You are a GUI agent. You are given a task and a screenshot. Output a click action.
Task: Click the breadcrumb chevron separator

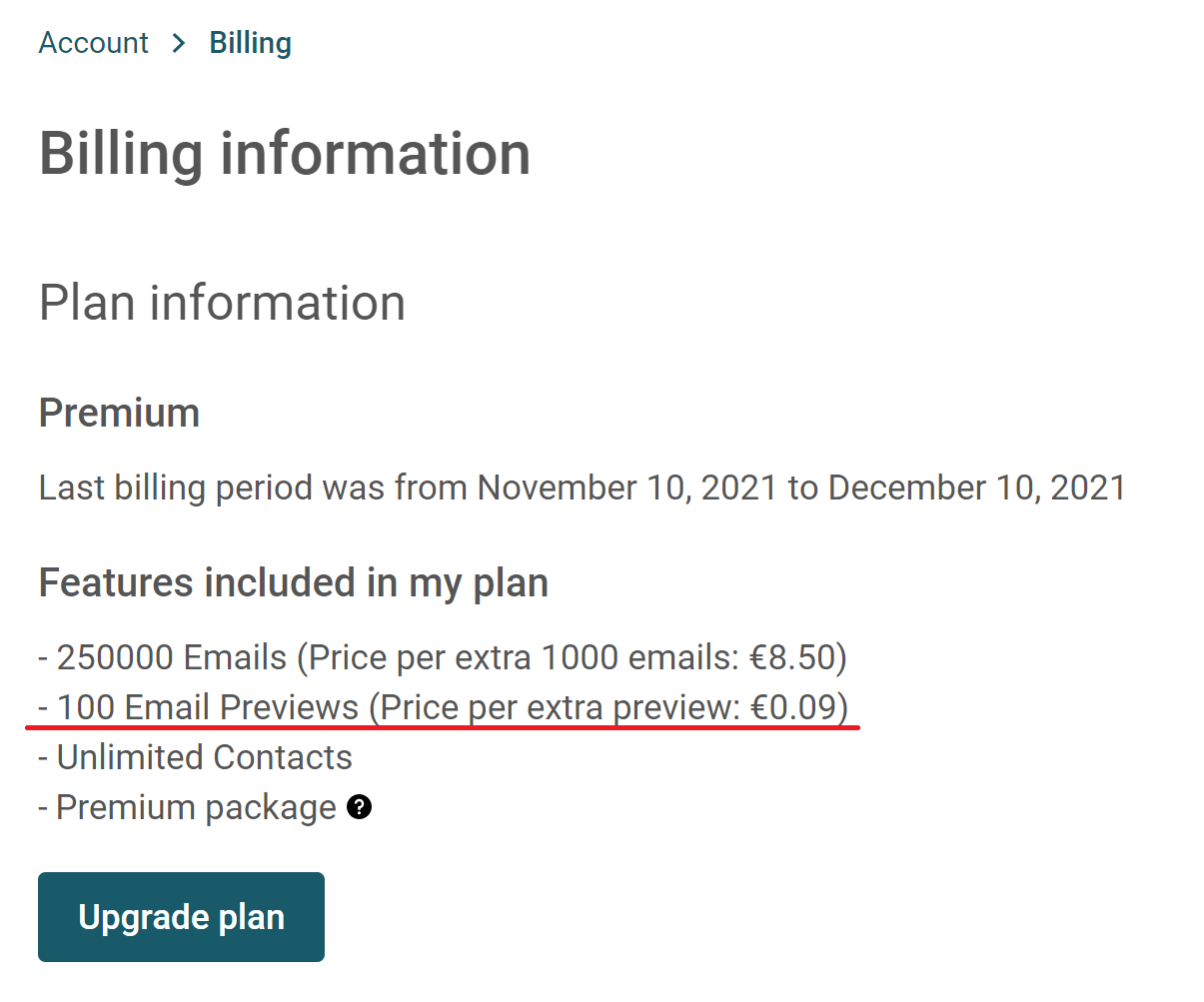(x=179, y=43)
